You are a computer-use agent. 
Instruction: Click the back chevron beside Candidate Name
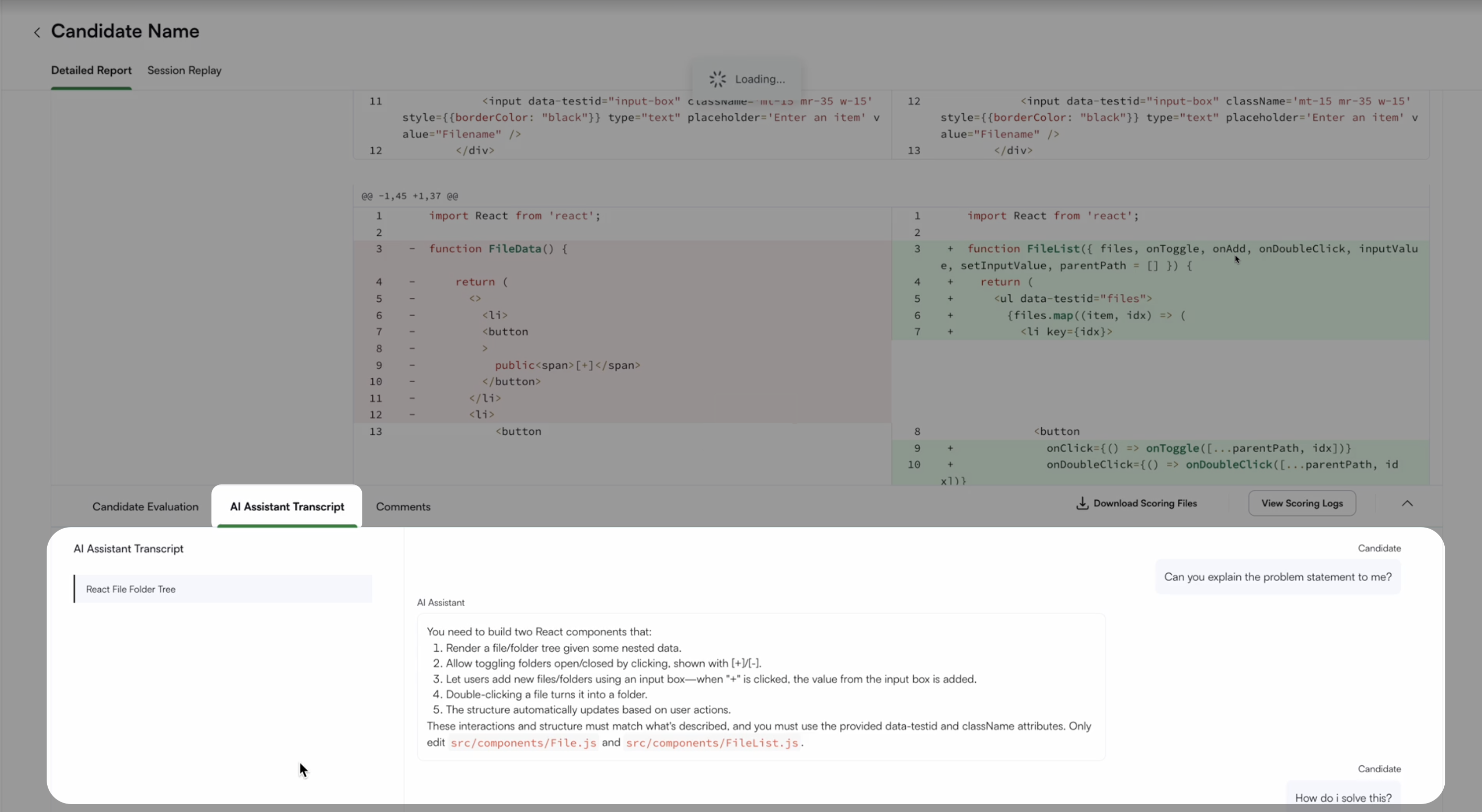coord(37,33)
